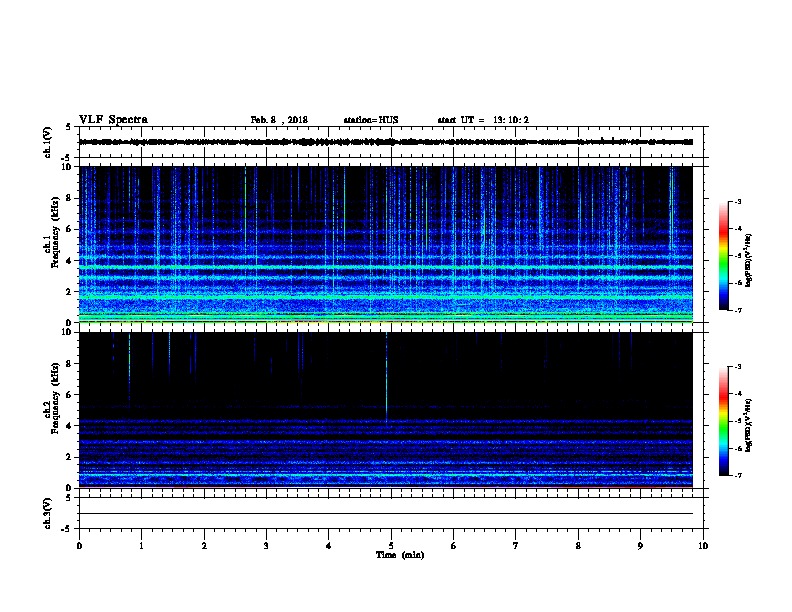Select the "start UT = 13:10:2" label
Viewport: 792px width, 612px height.
click(x=483, y=120)
